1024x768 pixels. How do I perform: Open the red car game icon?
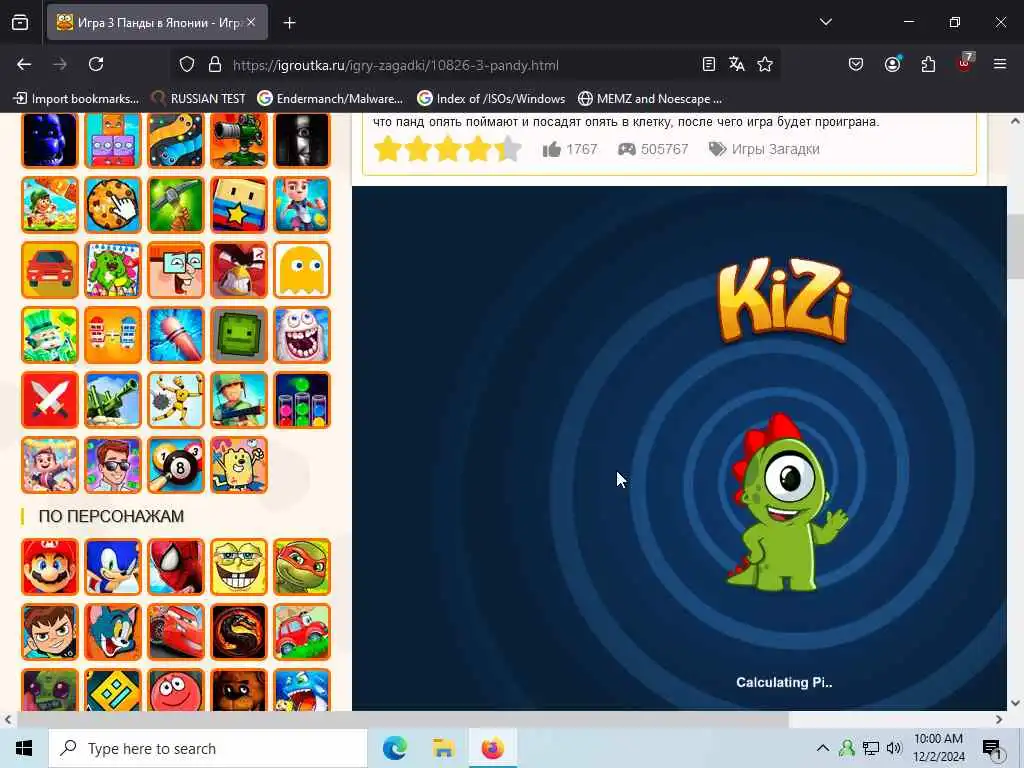point(50,270)
